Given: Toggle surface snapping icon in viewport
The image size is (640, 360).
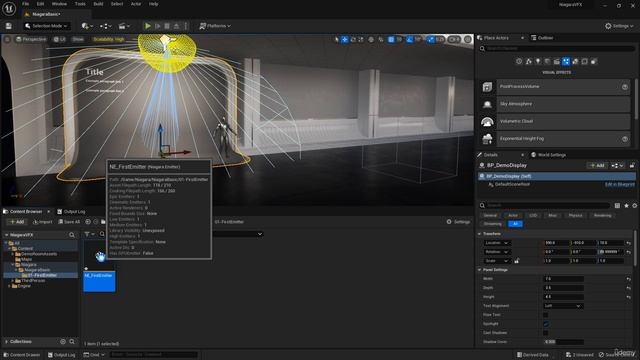Looking at the screenshot, I should pyautogui.click(x=381, y=39).
